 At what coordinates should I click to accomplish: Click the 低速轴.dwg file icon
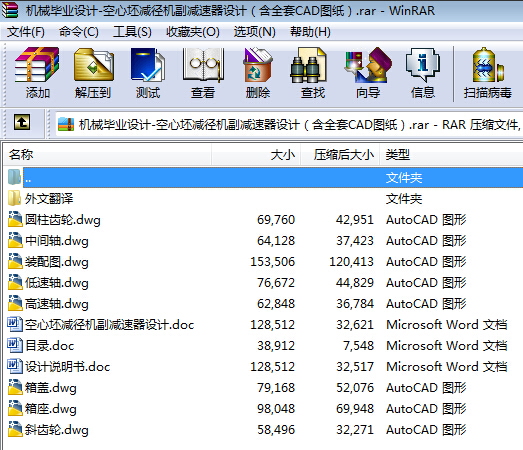(15, 283)
